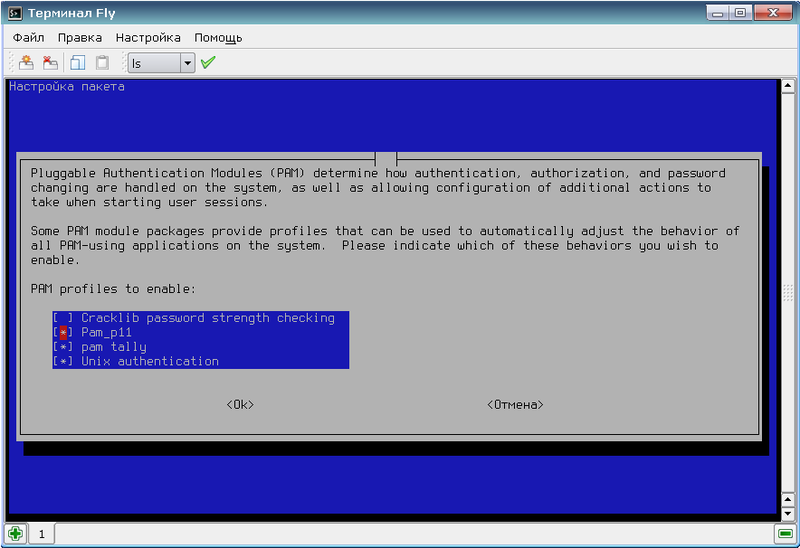Toggle the pam tally checkbox
This screenshot has height=548, width=800.
coord(63,347)
